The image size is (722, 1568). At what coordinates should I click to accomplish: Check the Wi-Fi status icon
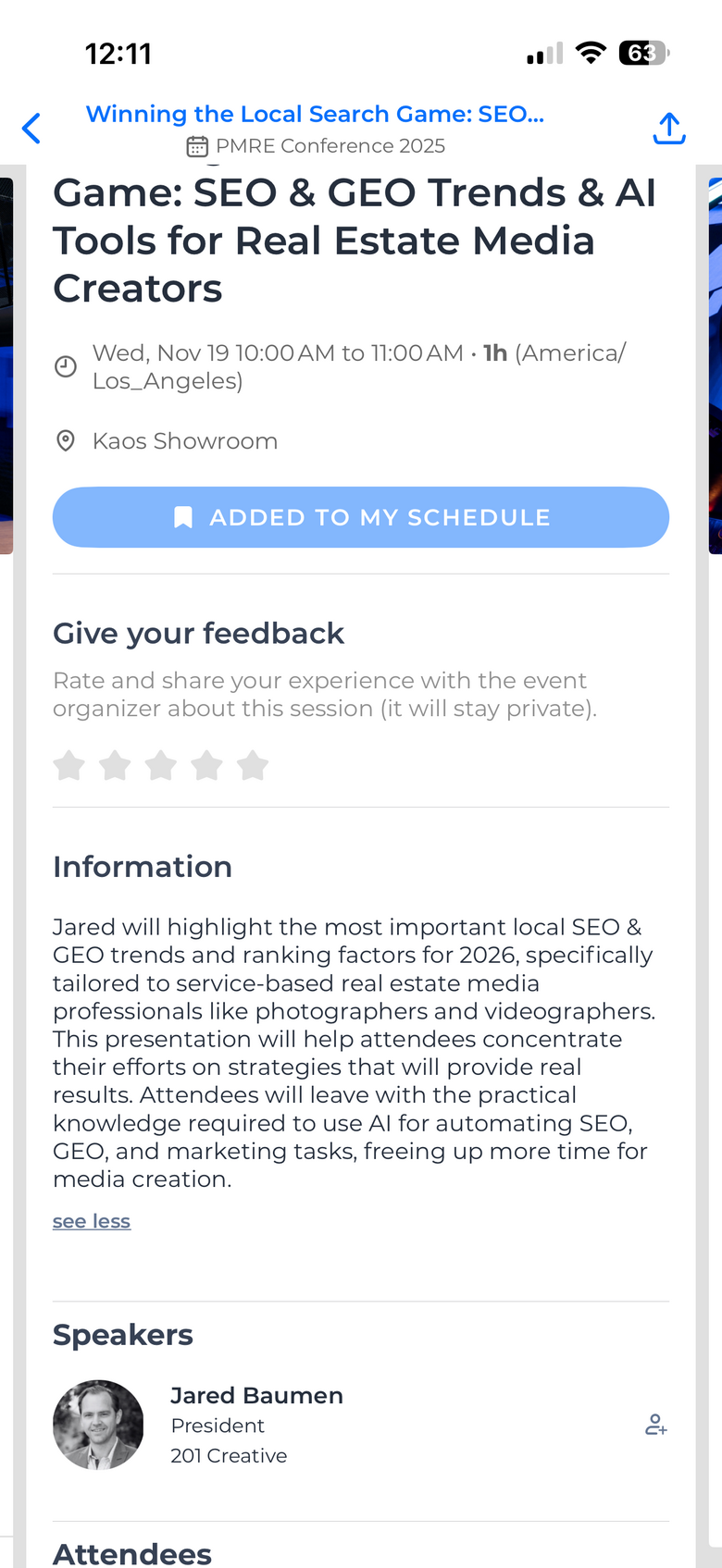pyautogui.click(x=590, y=53)
